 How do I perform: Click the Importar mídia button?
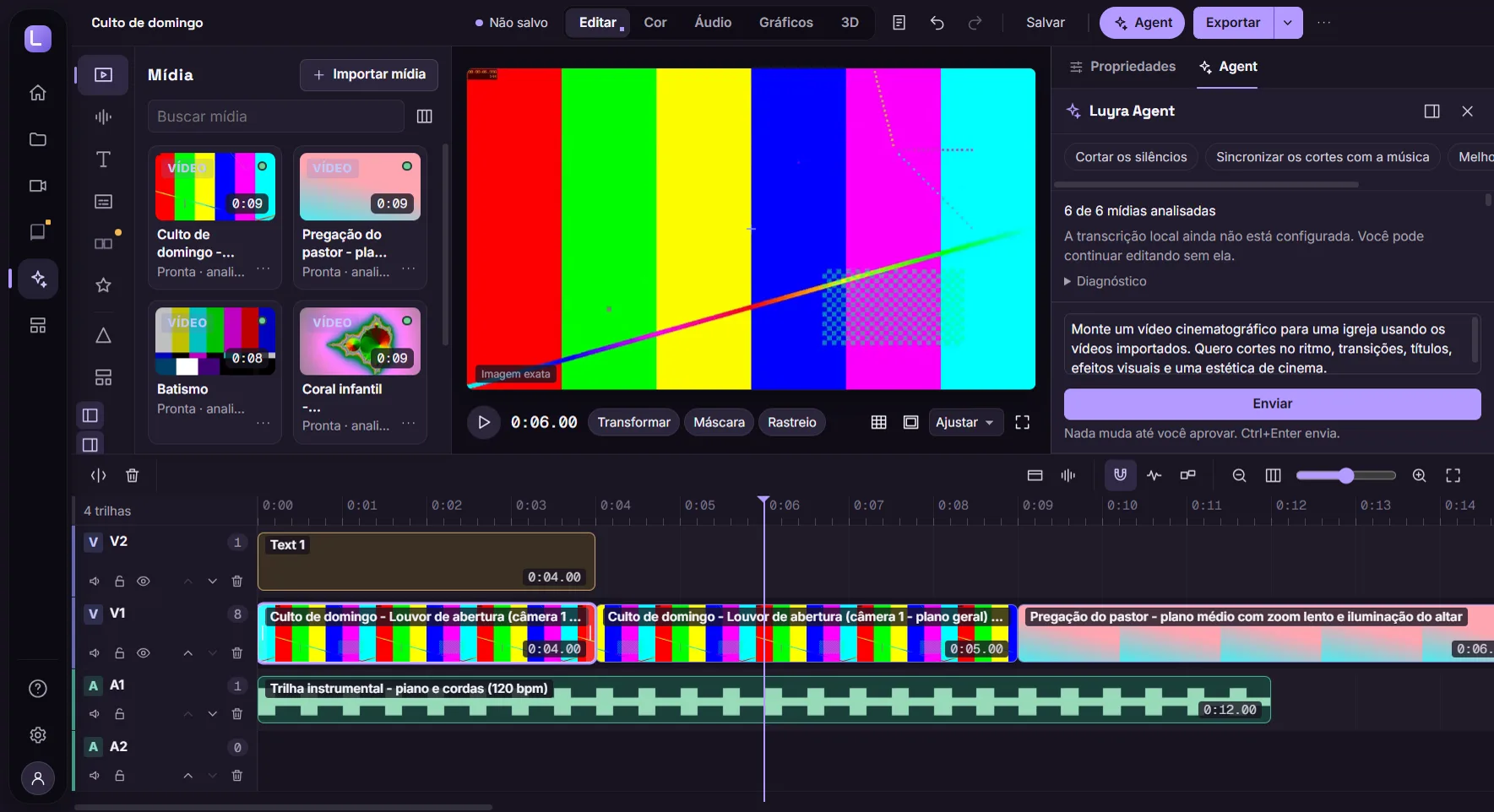pos(369,74)
